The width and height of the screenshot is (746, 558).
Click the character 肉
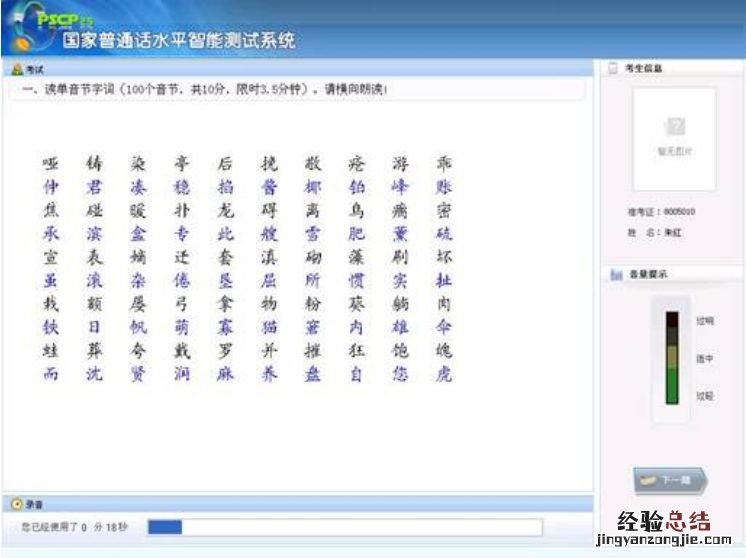point(444,303)
